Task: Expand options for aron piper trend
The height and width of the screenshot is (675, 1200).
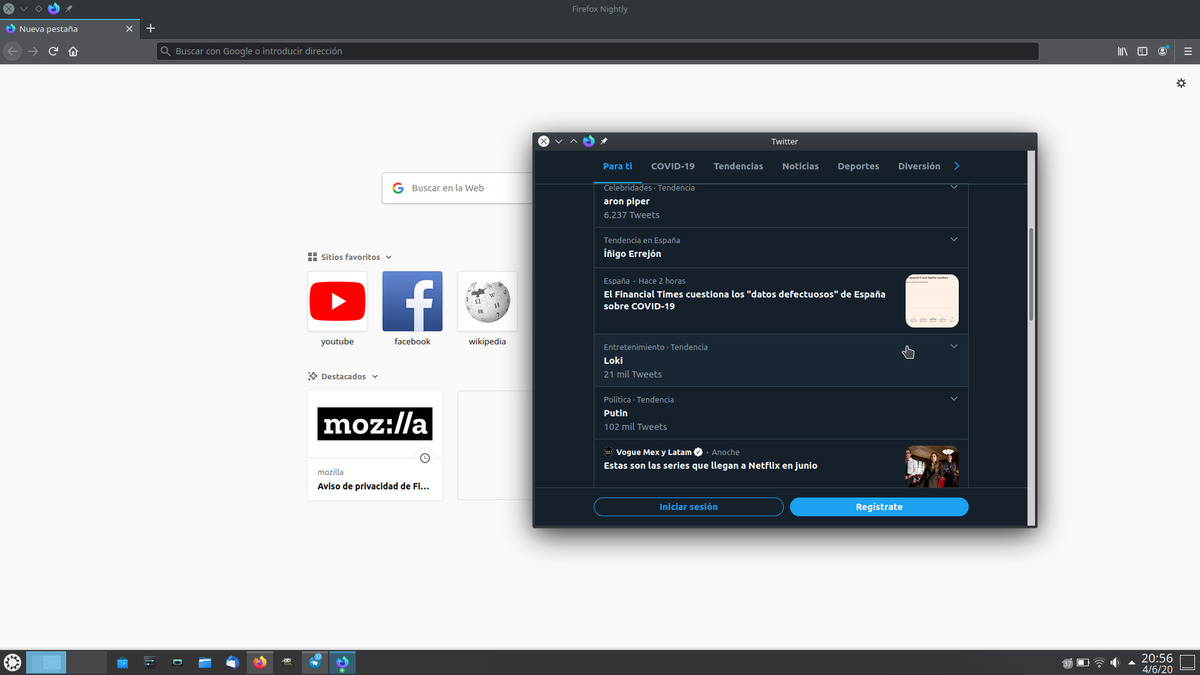Action: point(954,188)
